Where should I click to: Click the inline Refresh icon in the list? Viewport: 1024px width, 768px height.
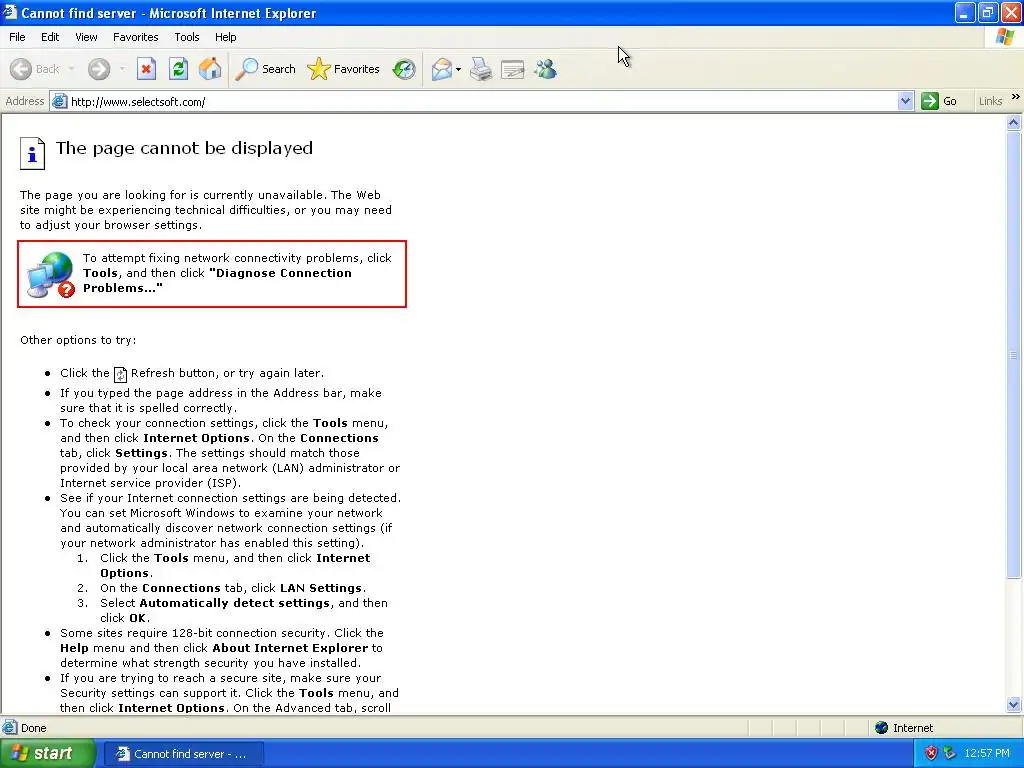coord(120,374)
